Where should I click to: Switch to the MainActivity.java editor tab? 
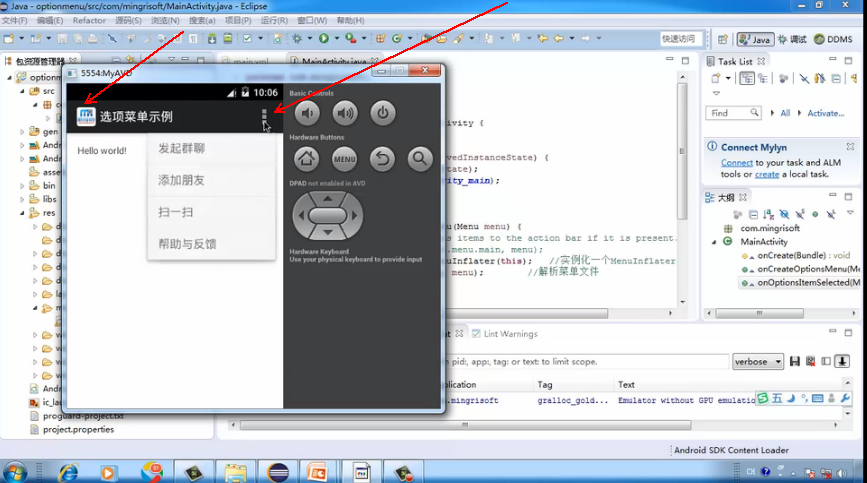(x=334, y=61)
